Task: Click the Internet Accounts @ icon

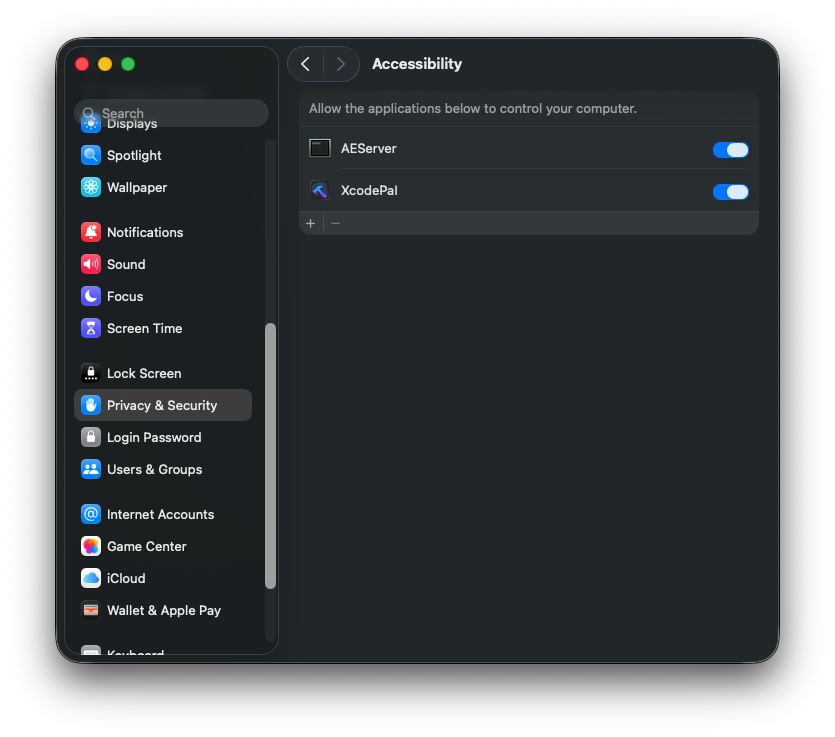Action: [x=91, y=514]
